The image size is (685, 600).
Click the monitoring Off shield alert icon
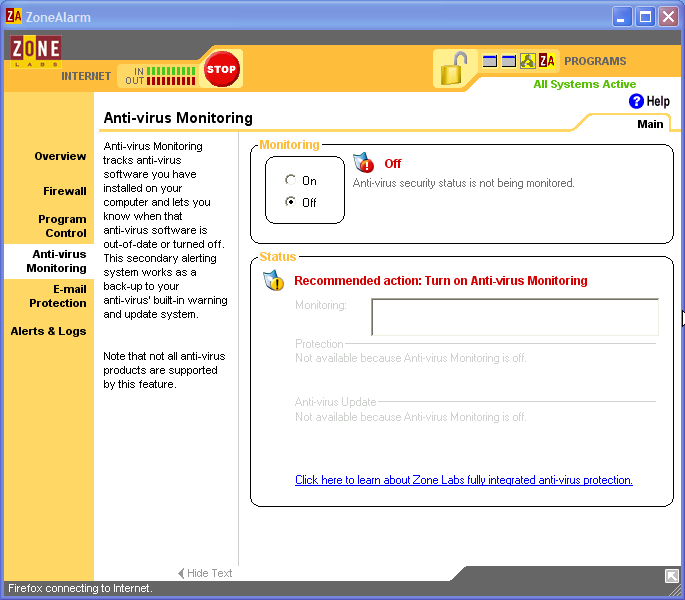pyautogui.click(x=363, y=163)
